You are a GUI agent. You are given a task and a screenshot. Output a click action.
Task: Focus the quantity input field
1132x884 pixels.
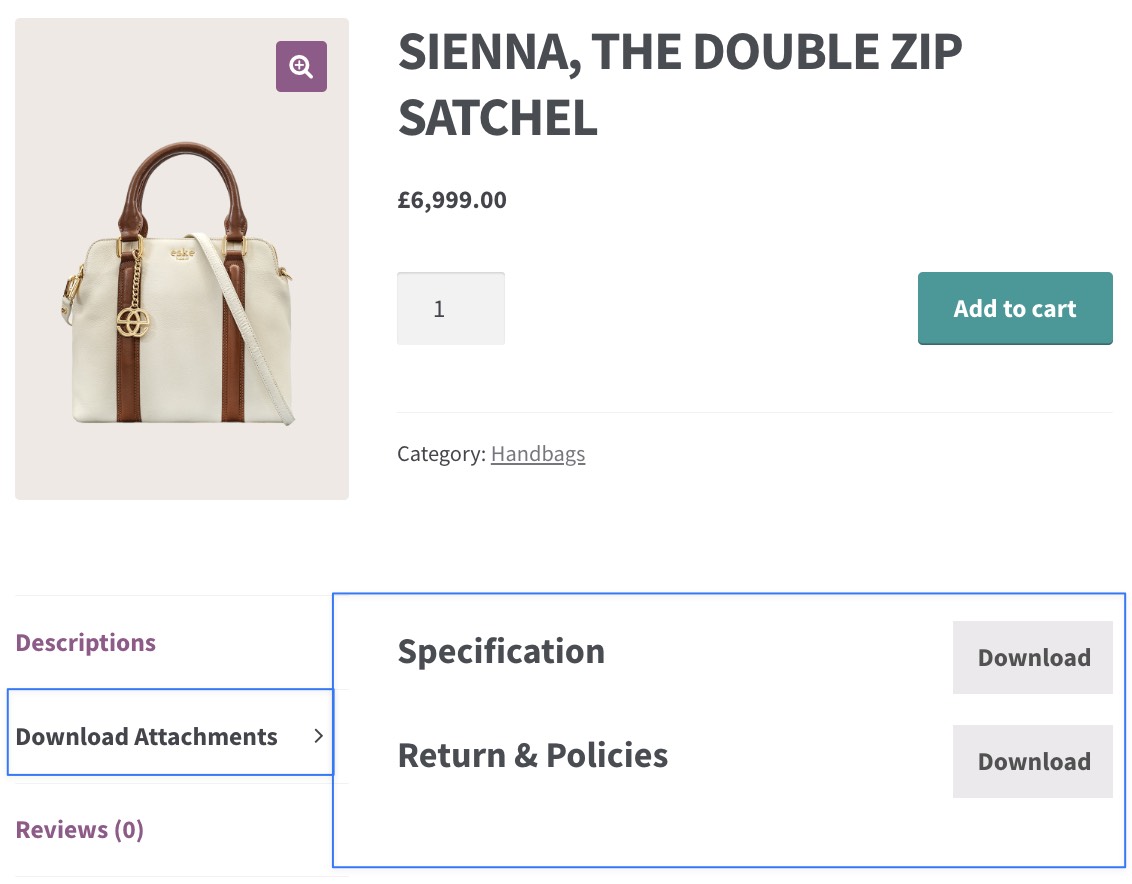pyautogui.click(x=450, y=309)
